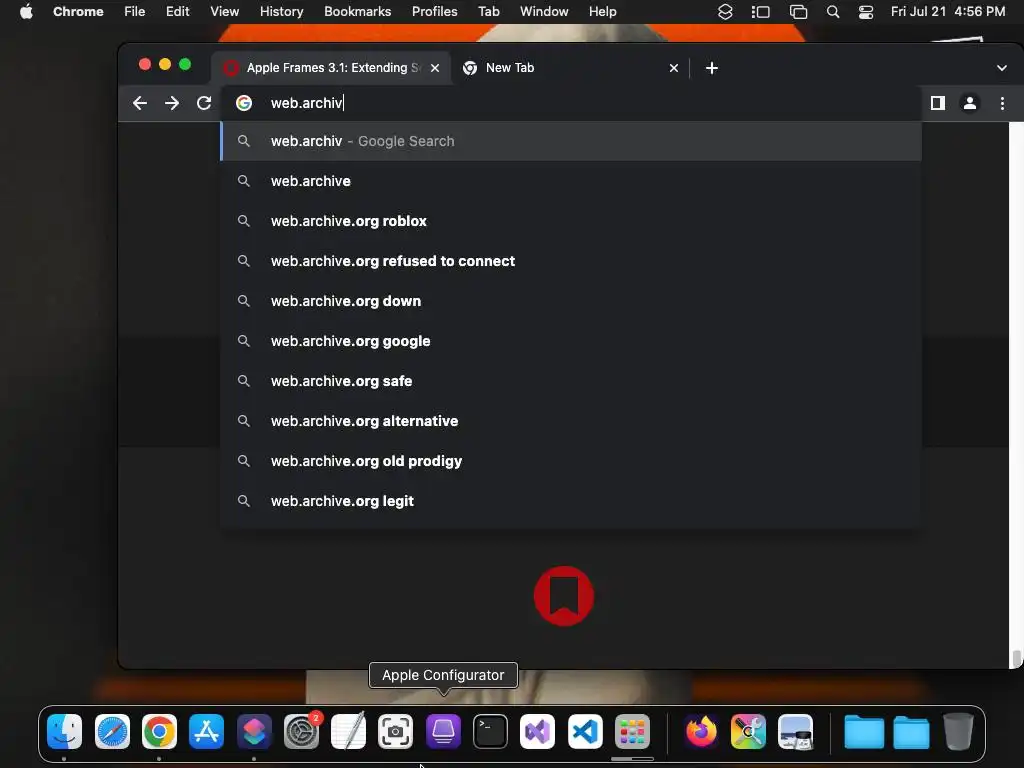Click the Stage Manager menu bar icon
Viewport: 1024px width, 768px height.
point(761,12)
